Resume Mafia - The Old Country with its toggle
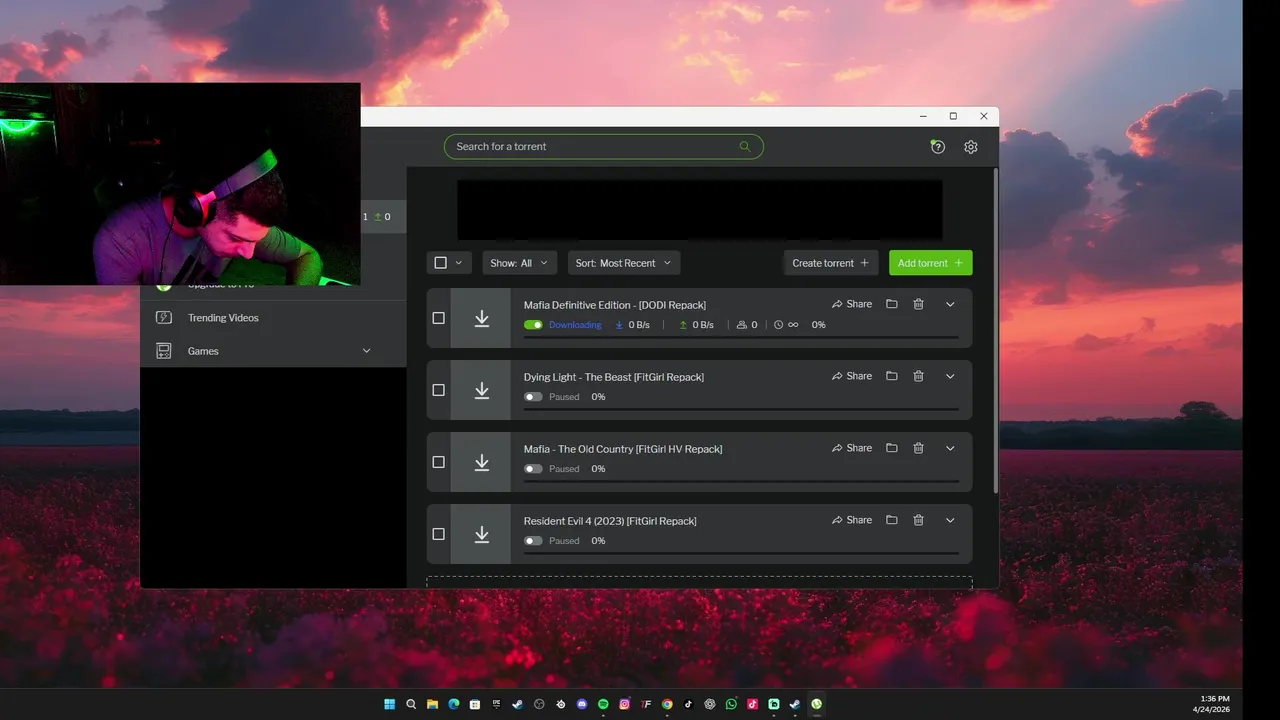 pos(533,469)
